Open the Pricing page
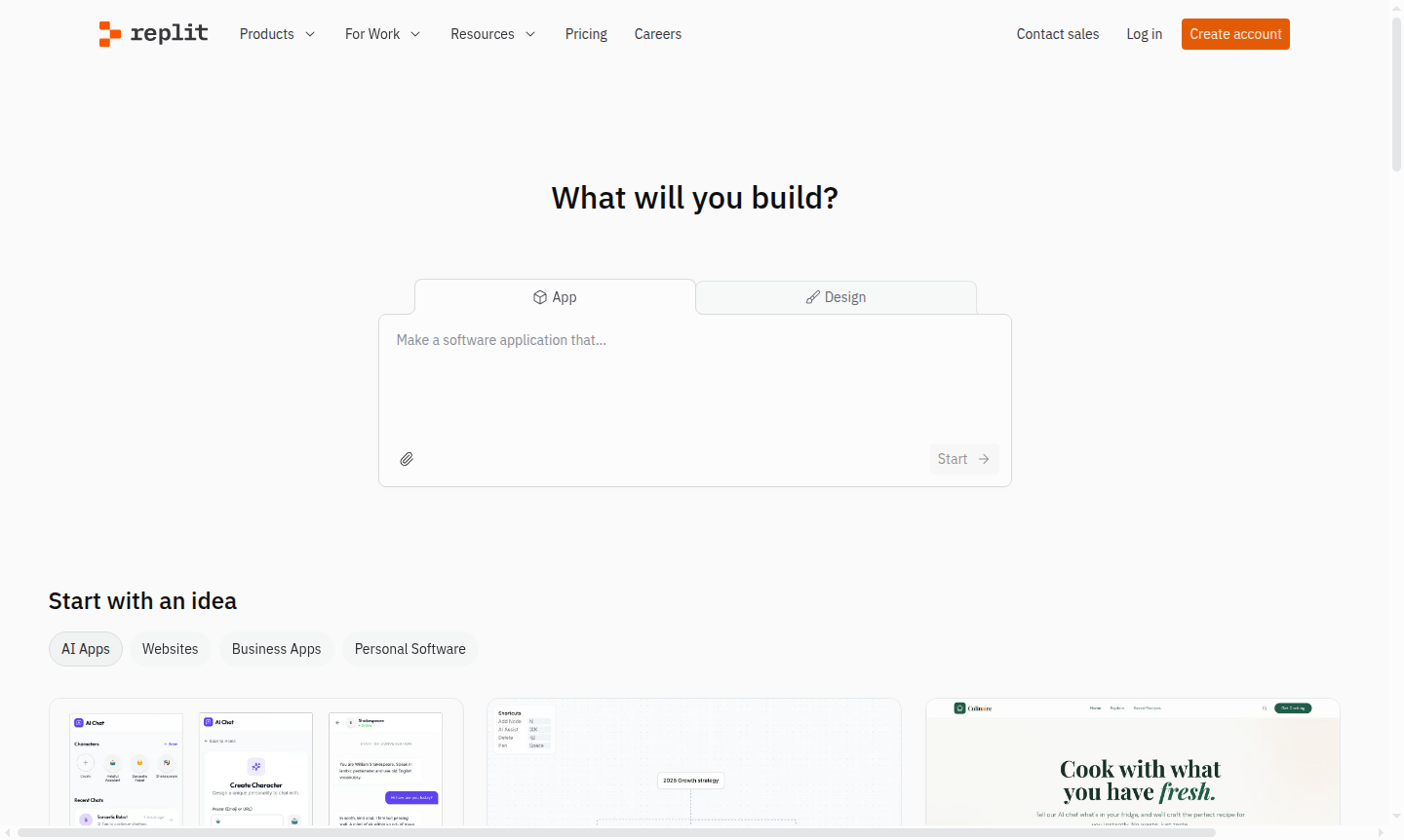1404x840 pixels. 586,34
